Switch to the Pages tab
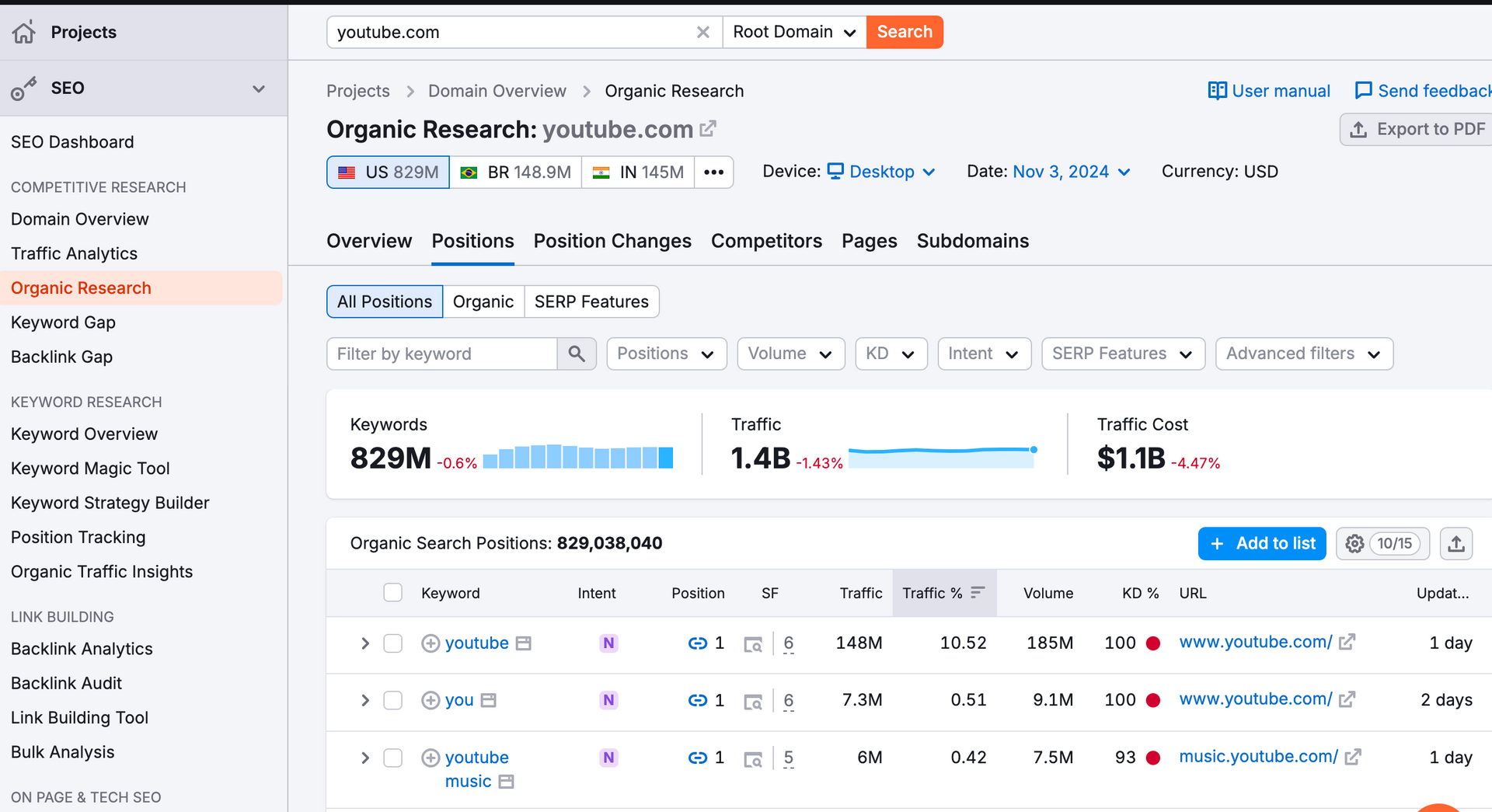The image size is (1492, 812). click(870, 241)
